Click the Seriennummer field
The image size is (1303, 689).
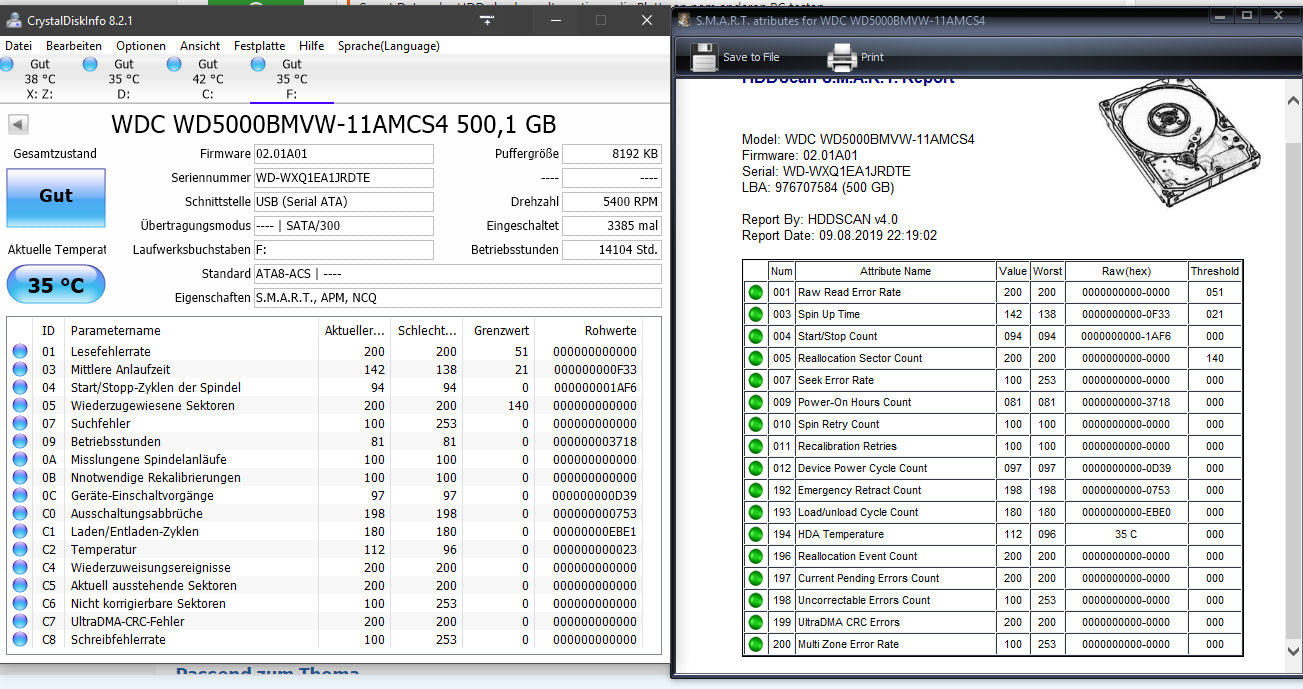point(344,178)
